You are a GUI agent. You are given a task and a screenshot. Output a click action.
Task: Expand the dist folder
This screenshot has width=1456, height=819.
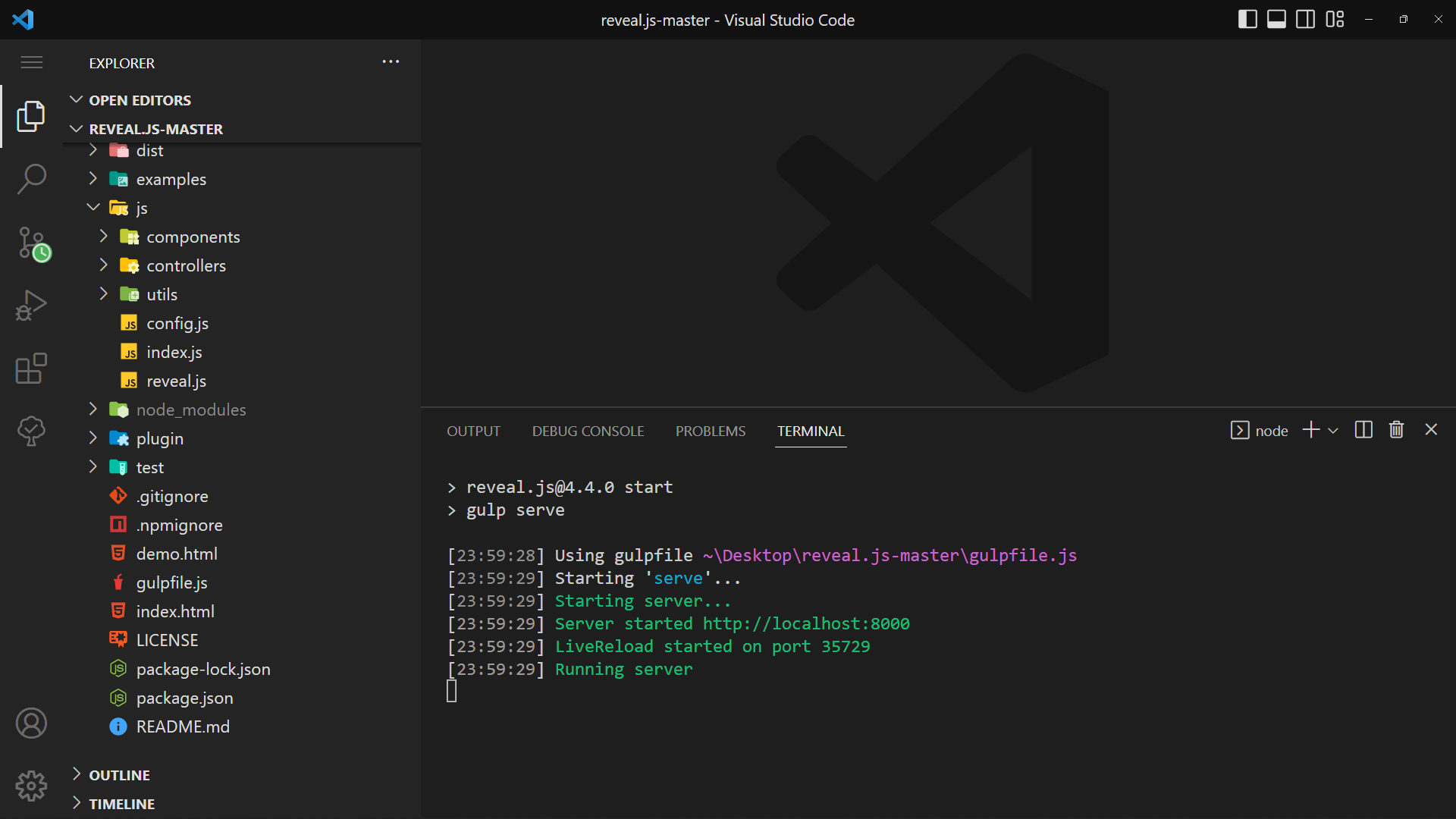[x=241, y=150]
